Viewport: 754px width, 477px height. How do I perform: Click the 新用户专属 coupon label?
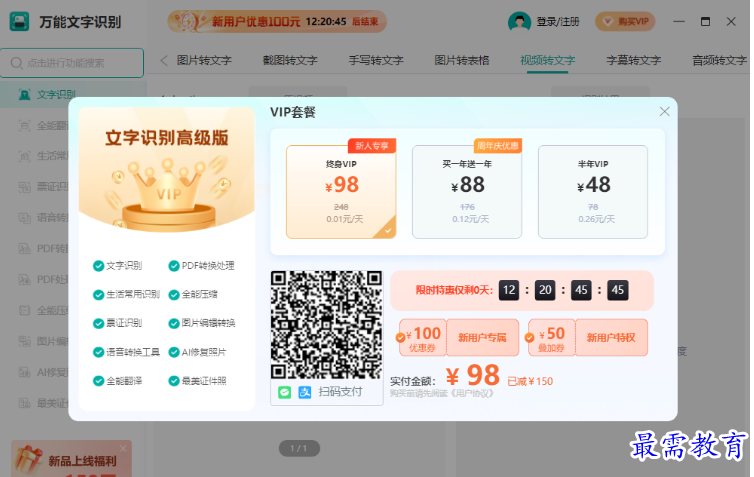(482, 338)
